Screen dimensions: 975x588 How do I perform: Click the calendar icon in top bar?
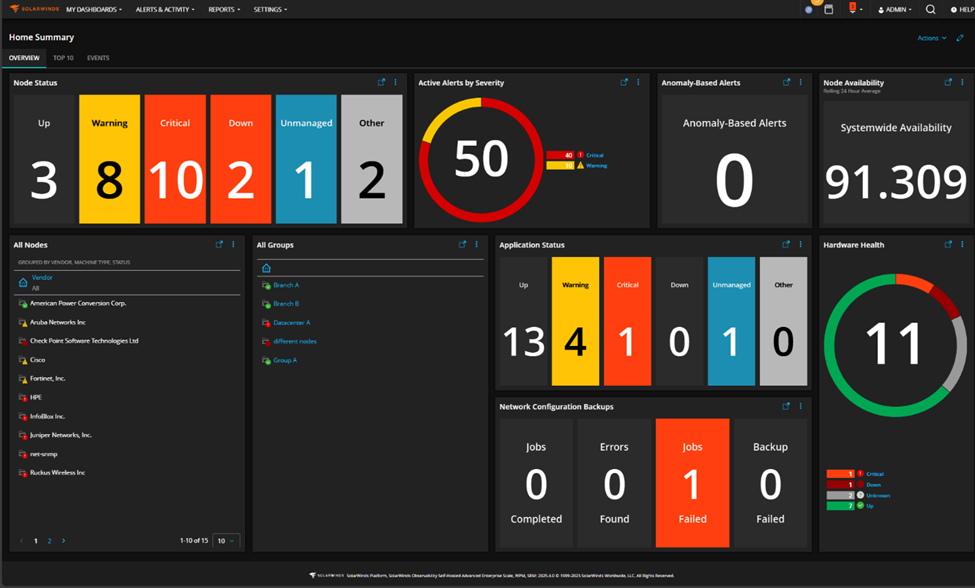(x=829, y=9)
